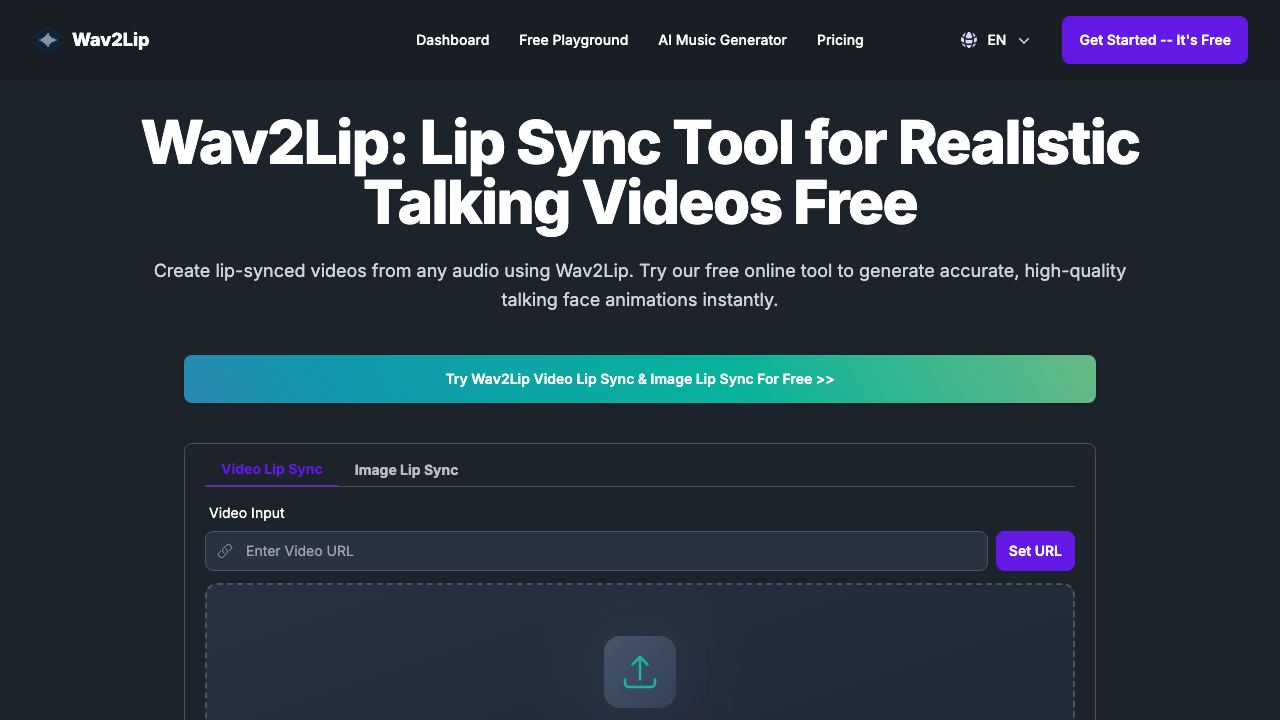The width and height of the screenshot is (1280, 720).
Task: Click the Wav2Lip brand name link
Action: [x=111, y=40]
